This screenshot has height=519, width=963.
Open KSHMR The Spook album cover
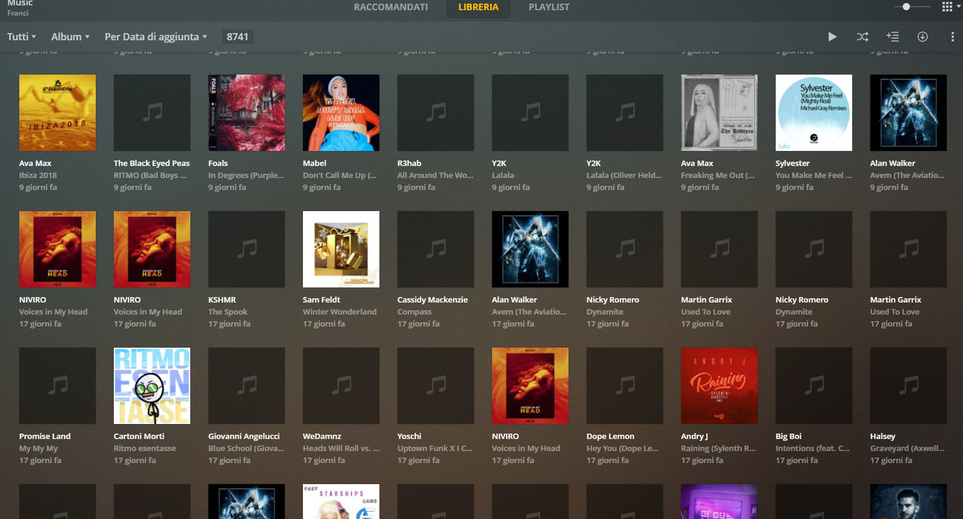pos(246,249)
